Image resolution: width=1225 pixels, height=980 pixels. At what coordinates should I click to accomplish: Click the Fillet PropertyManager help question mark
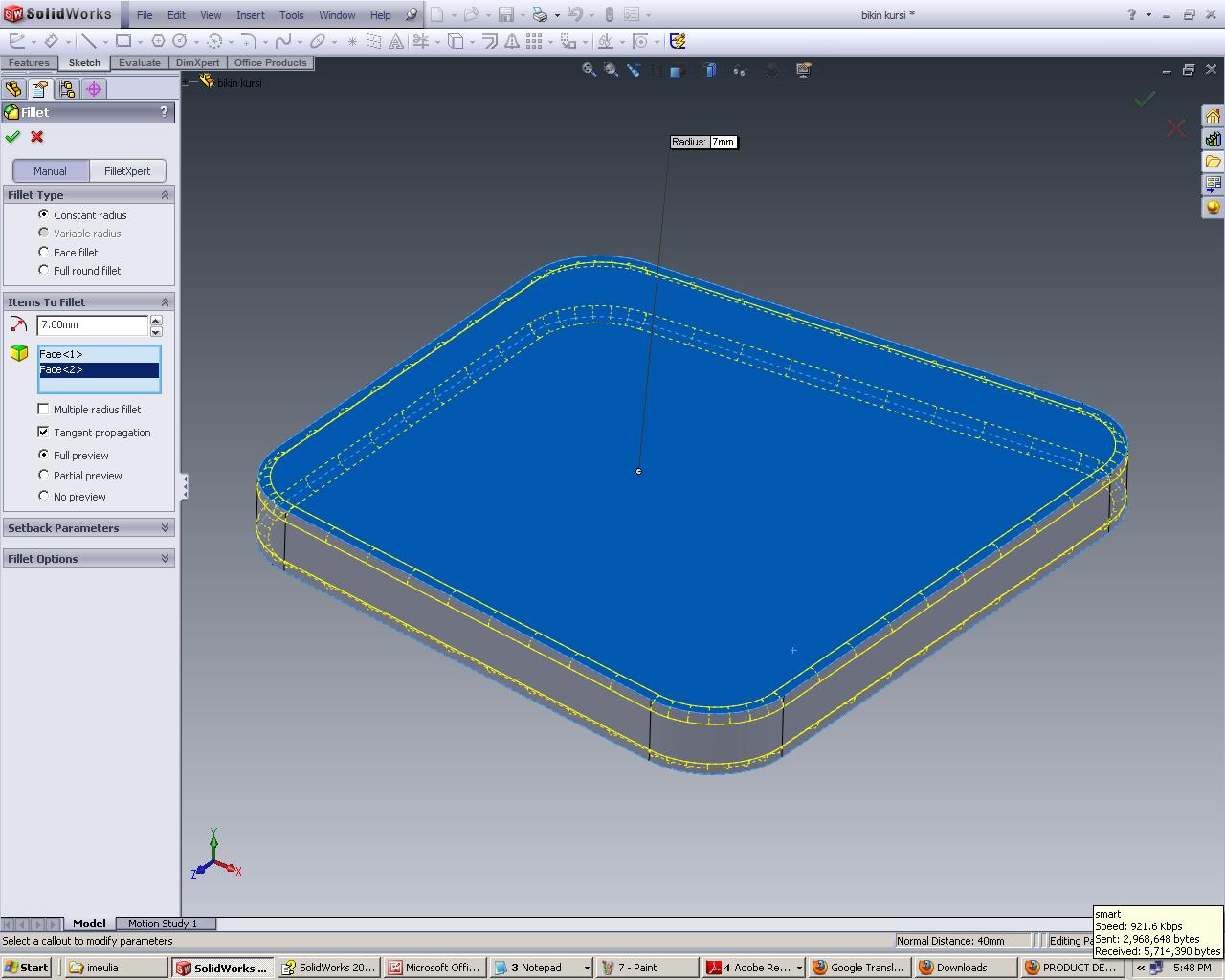coord(164,112)
